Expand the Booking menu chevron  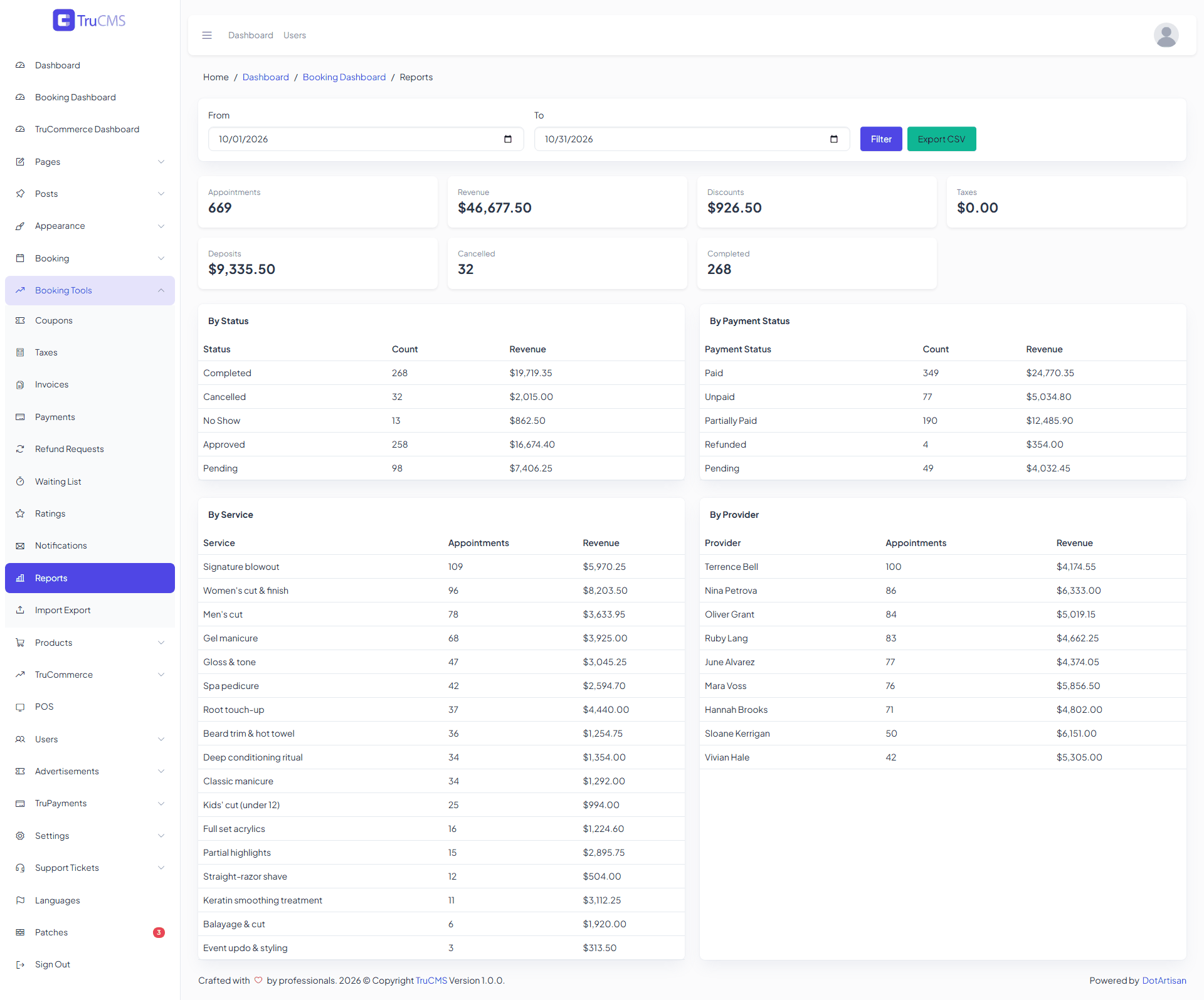pyautogui.click(x=161, y=258)
